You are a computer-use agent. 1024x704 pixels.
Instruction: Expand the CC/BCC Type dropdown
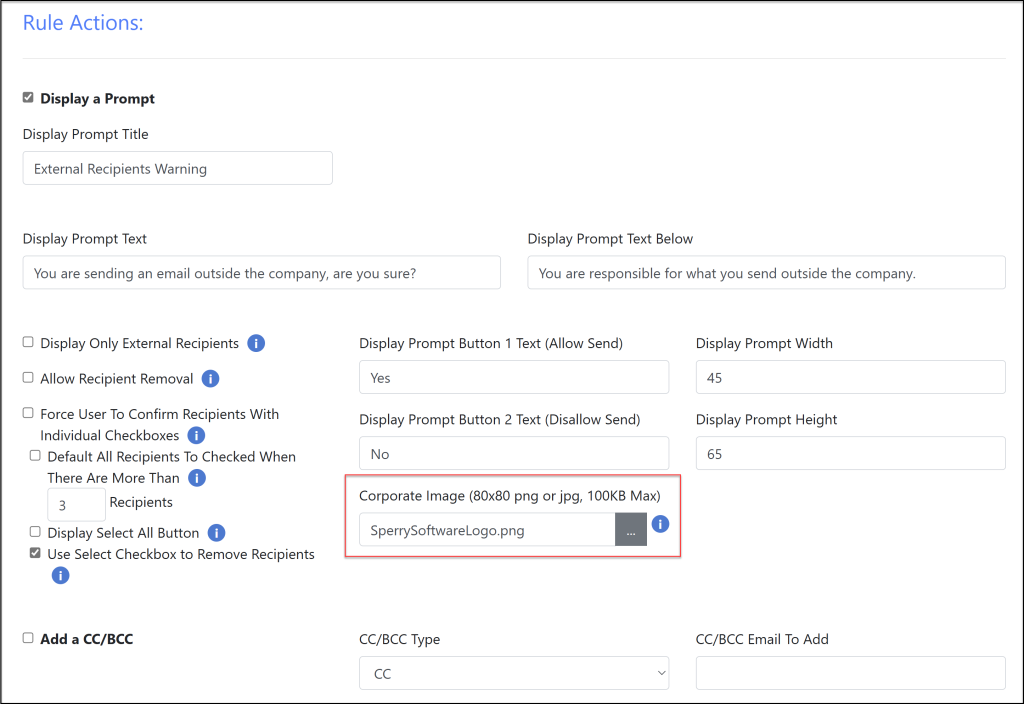point(513,673)
